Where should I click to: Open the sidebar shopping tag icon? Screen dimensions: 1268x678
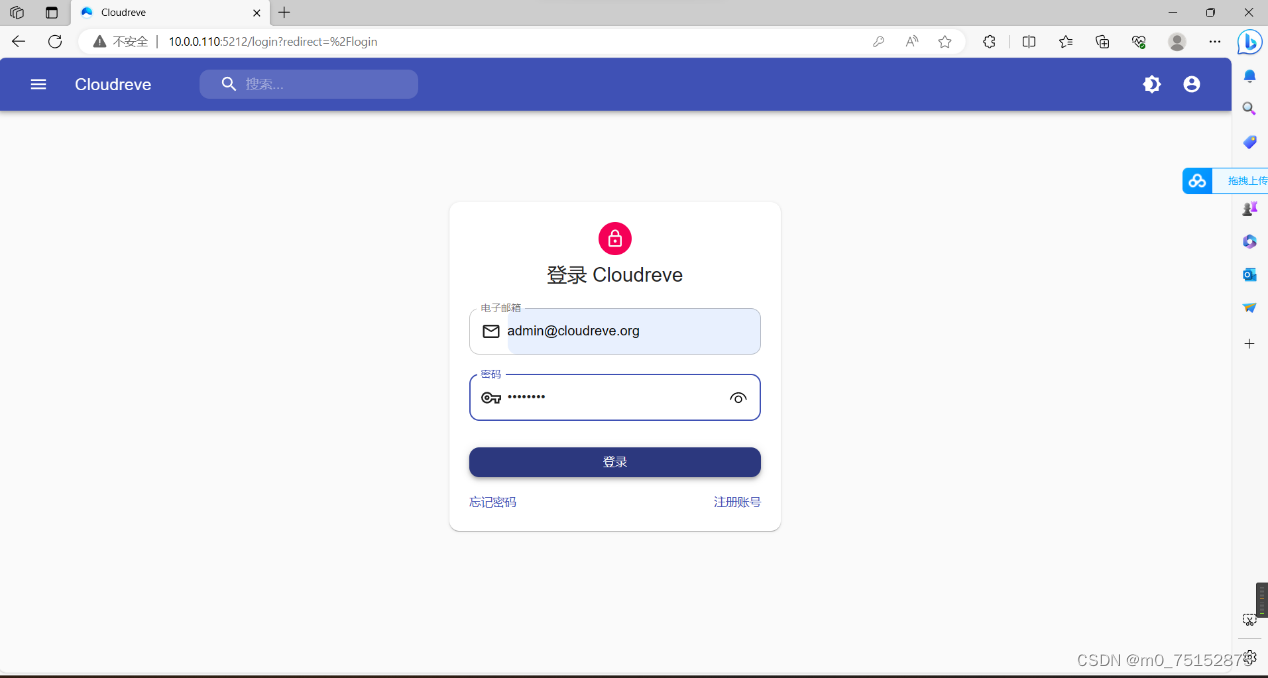[1249, 142]
